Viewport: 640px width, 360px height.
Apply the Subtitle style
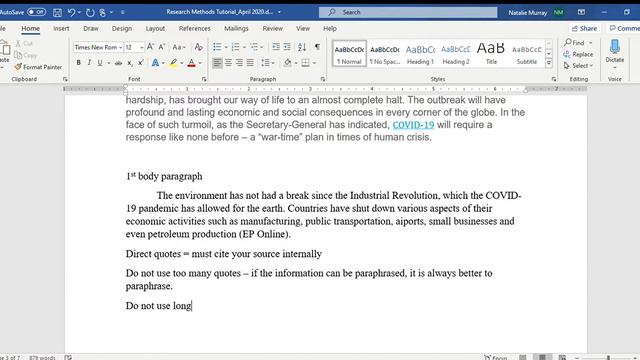(x=527, y=54)
